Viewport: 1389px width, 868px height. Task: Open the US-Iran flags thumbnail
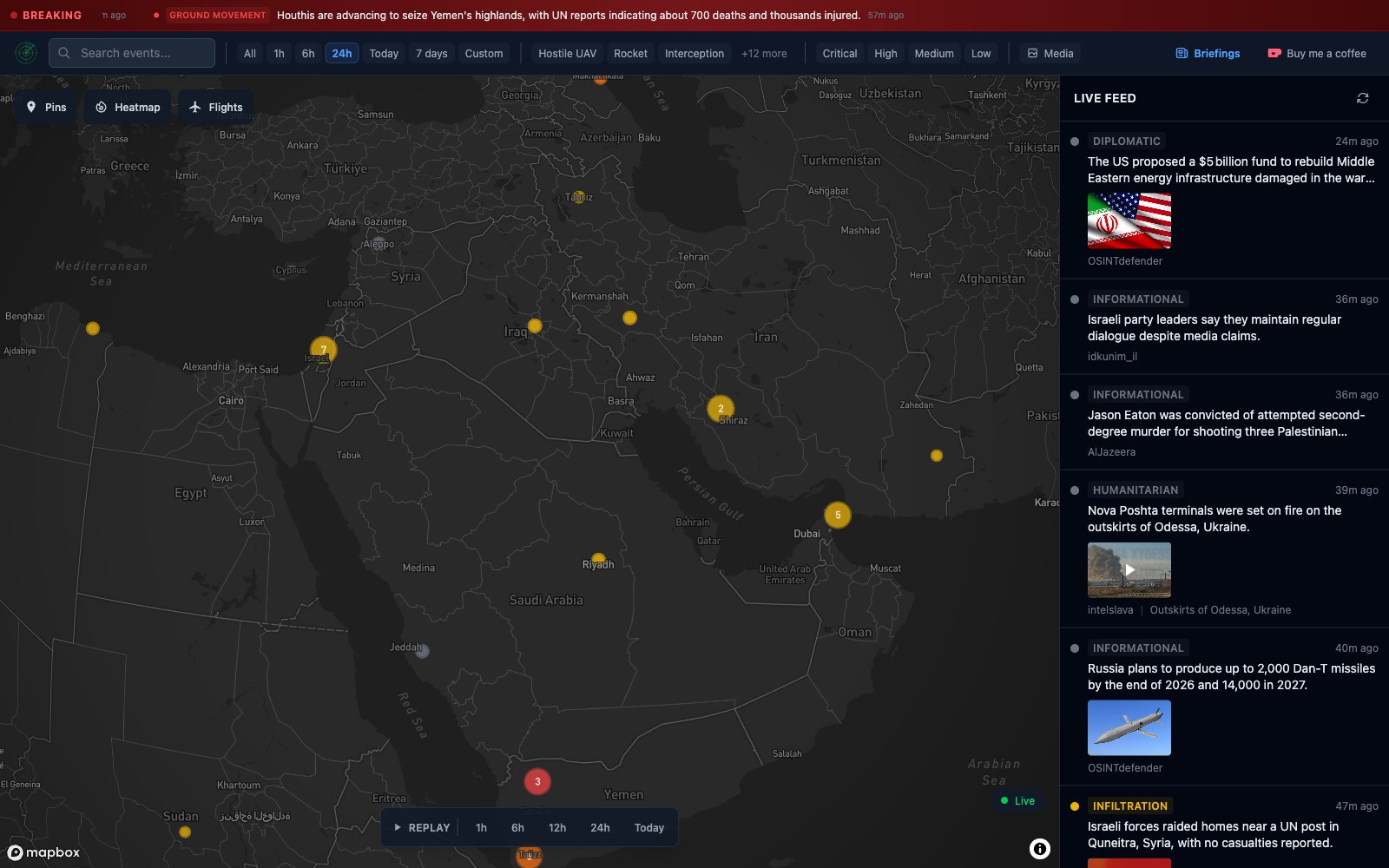click(1129, 221)
